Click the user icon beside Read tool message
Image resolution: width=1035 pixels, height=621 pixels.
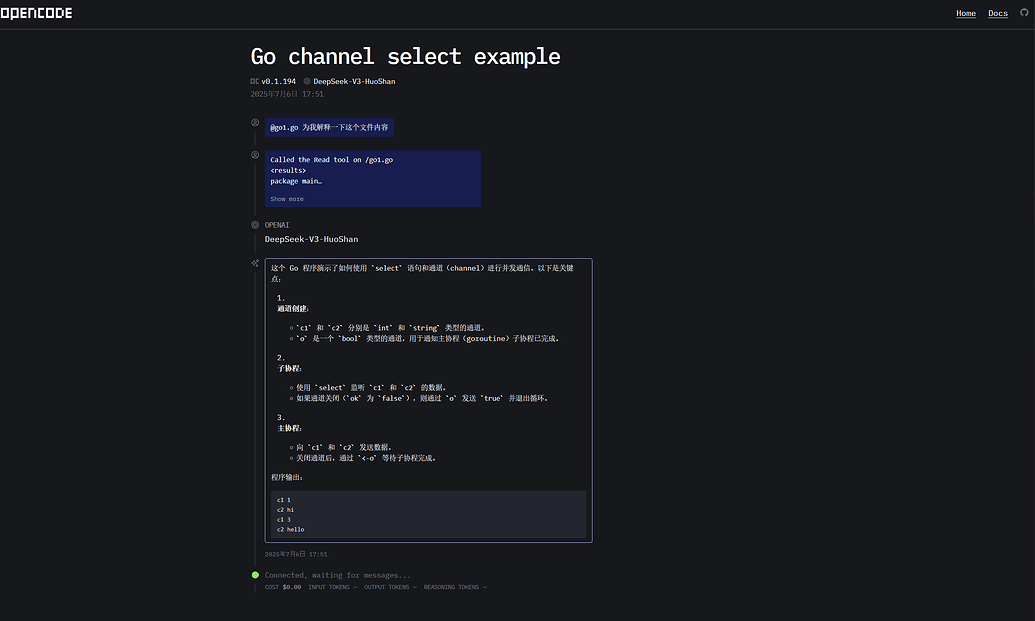255,155
